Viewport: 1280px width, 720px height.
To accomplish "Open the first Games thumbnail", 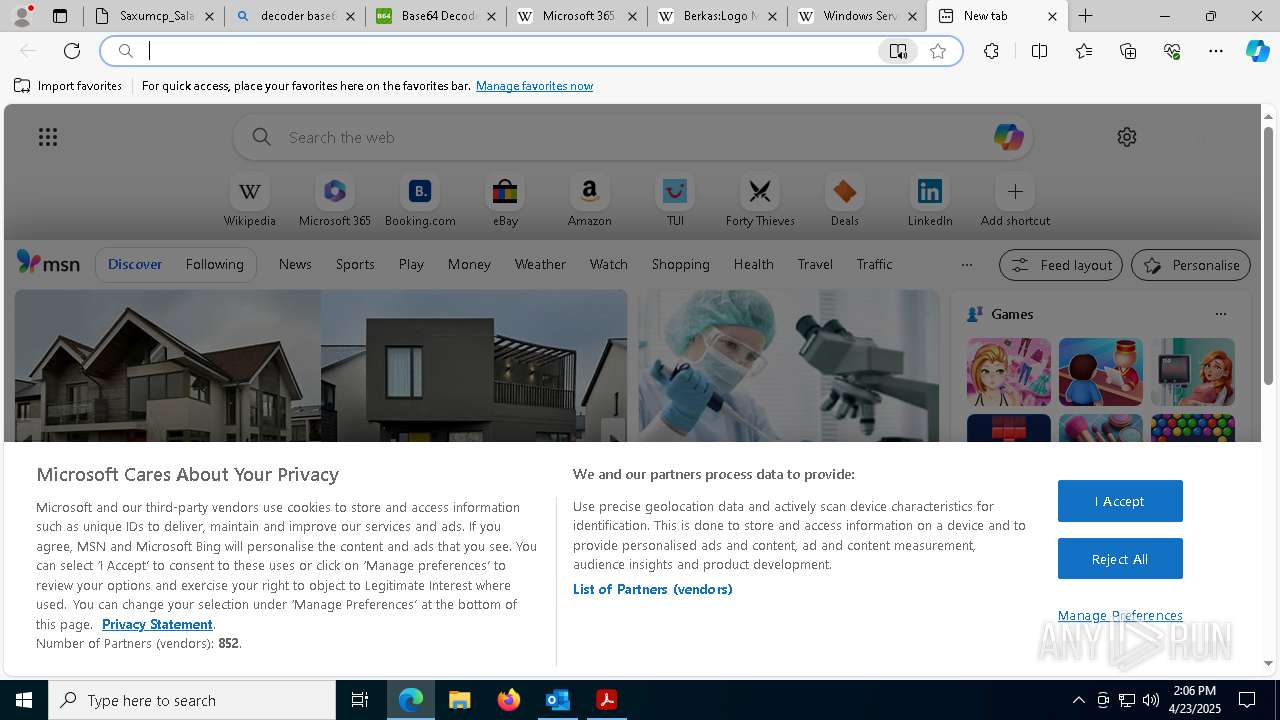I will 1009,372.
